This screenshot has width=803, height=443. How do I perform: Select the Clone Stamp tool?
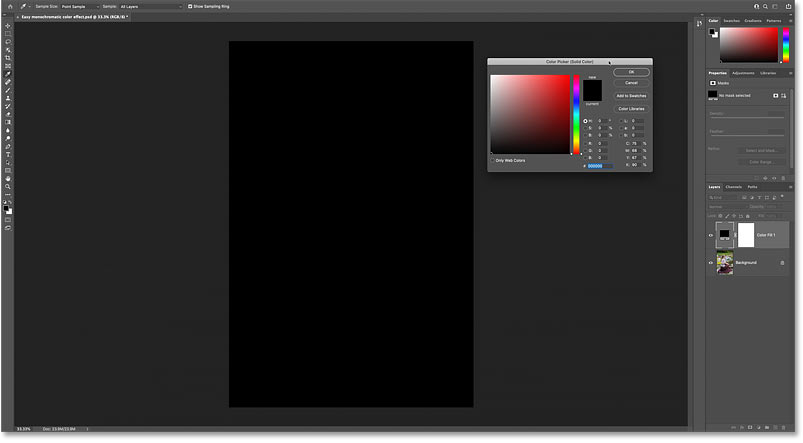[8, 98]
